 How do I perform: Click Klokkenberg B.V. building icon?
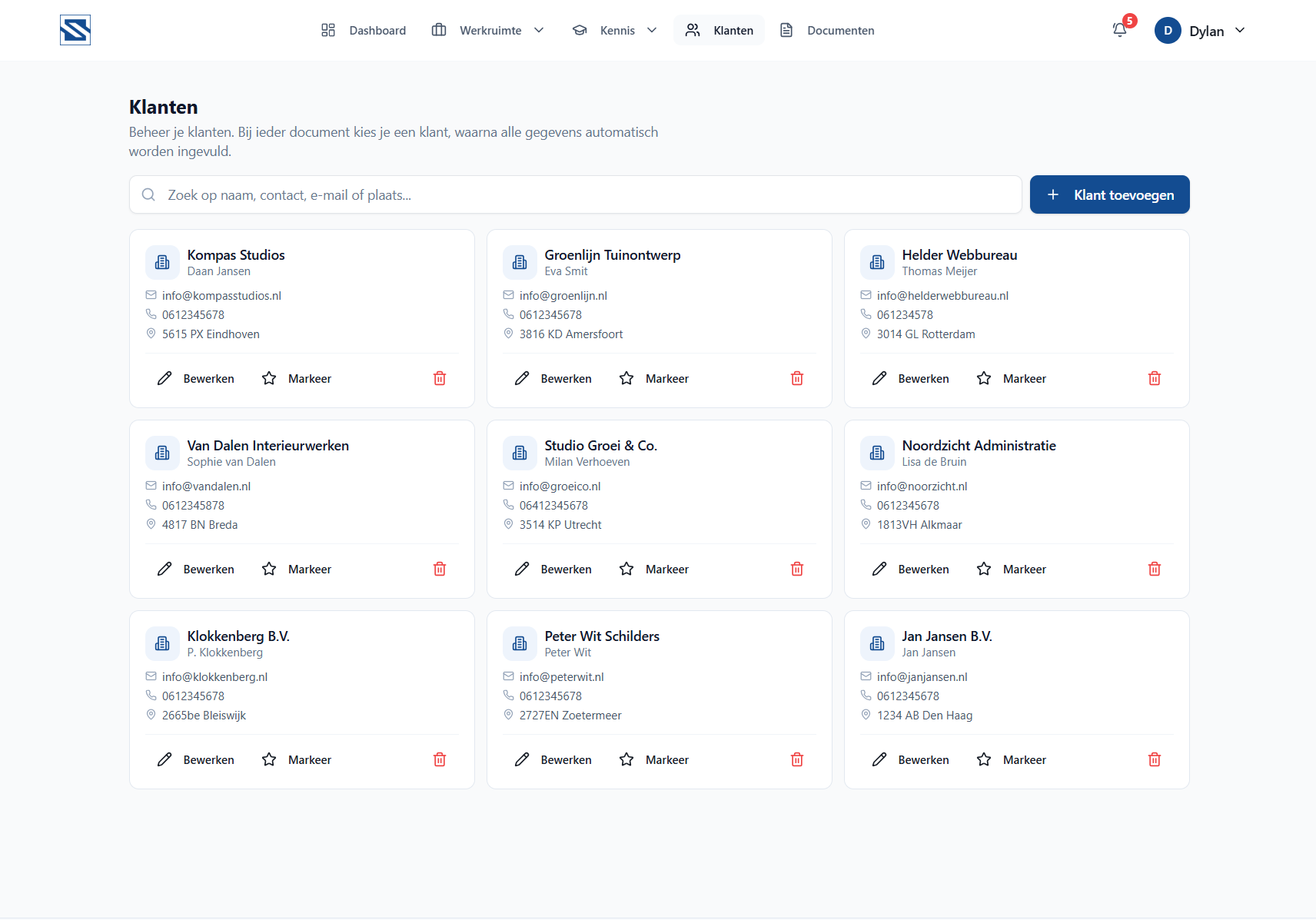click(x=162, y=643)
